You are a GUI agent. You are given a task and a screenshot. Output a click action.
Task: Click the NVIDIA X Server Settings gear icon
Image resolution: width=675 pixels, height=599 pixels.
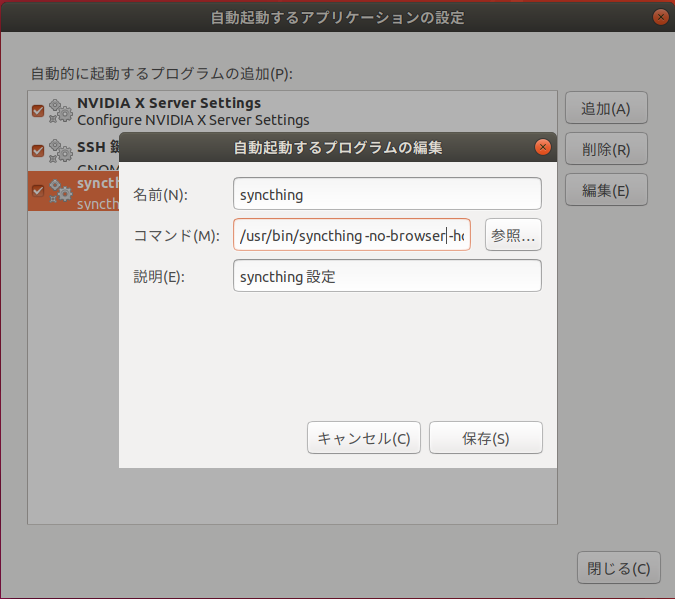point(60,111)
